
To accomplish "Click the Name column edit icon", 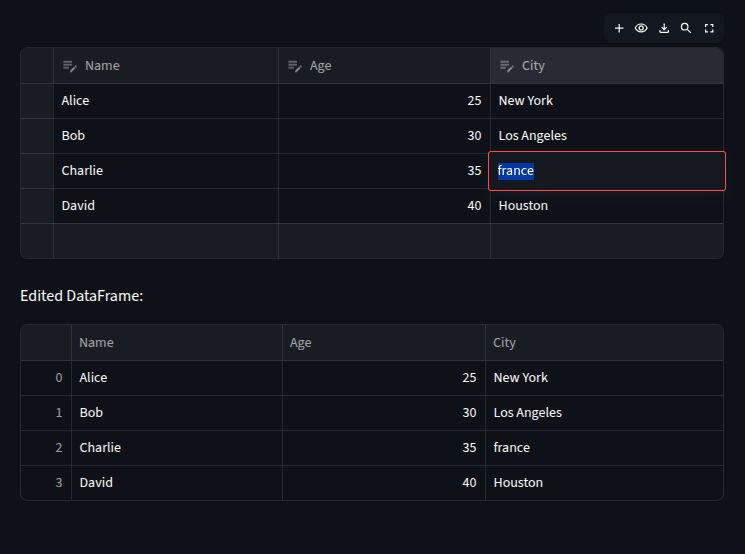I will [x=69, y=66].
